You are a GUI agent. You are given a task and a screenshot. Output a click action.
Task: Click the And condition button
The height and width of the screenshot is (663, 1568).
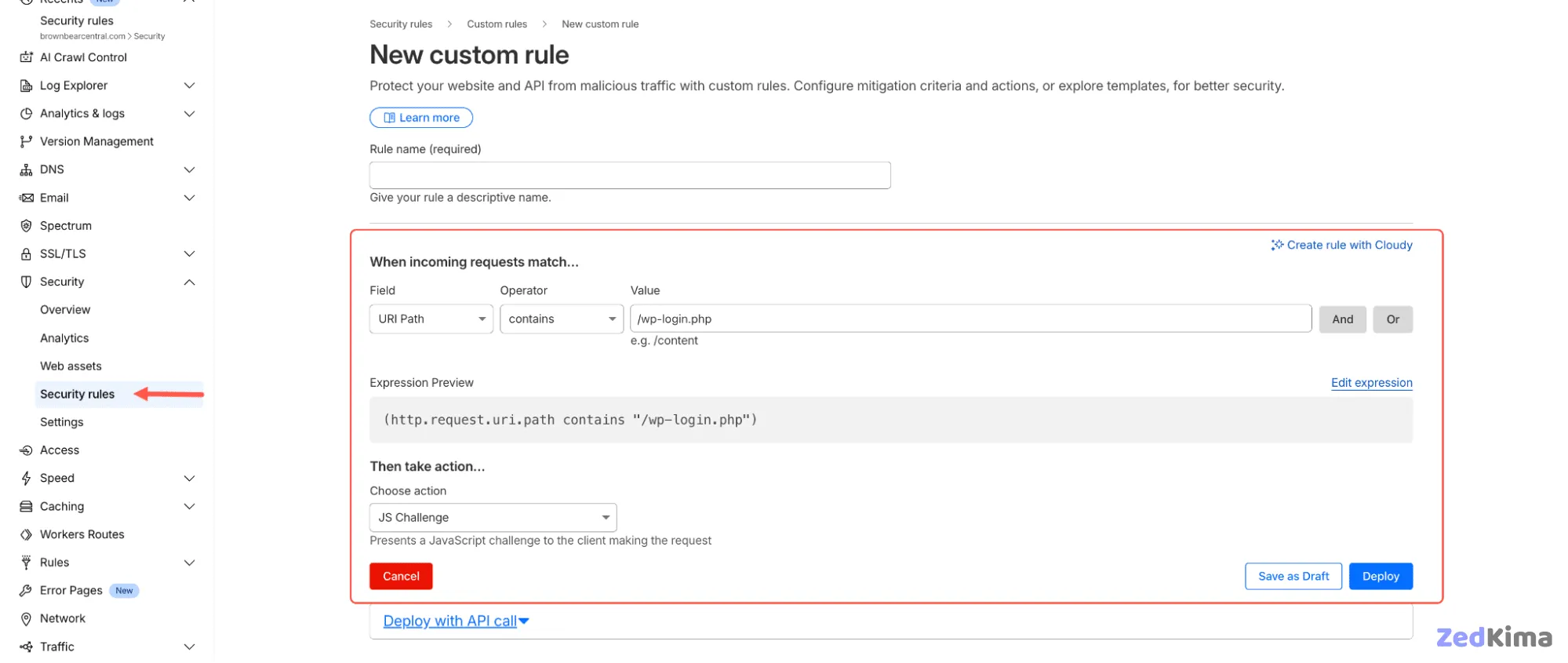[1343, 319]
